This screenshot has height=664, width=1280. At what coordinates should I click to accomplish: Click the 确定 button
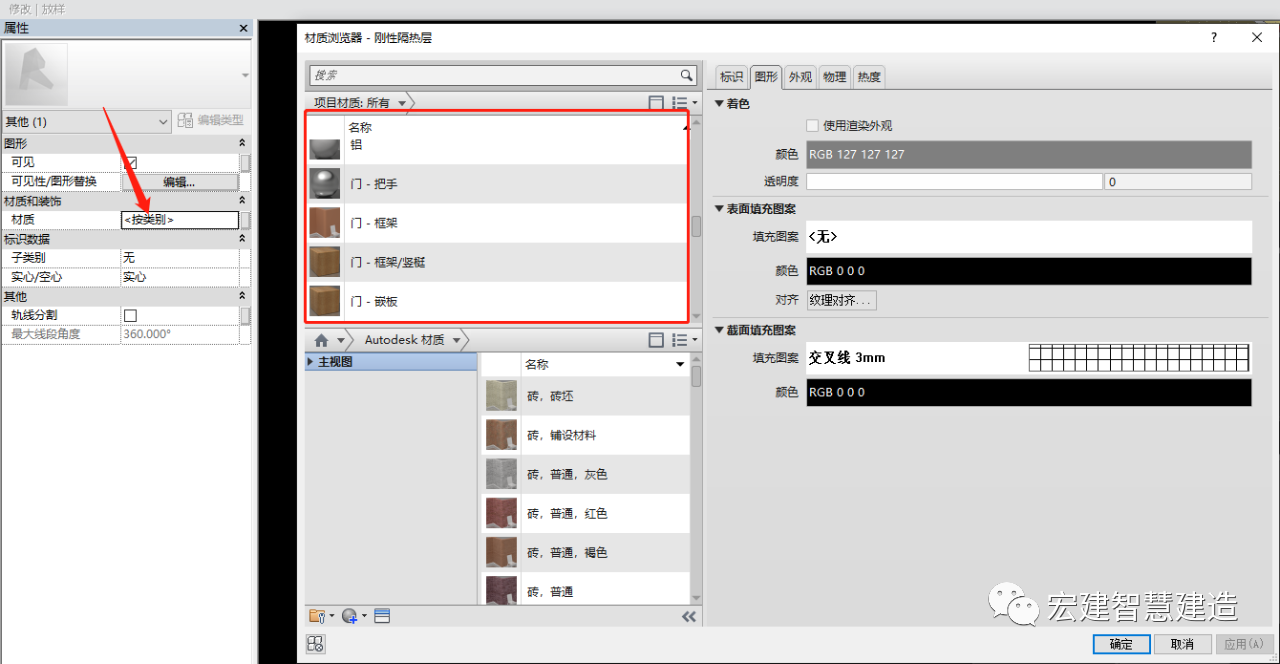pyautogui.click(x=1122, y=644)
